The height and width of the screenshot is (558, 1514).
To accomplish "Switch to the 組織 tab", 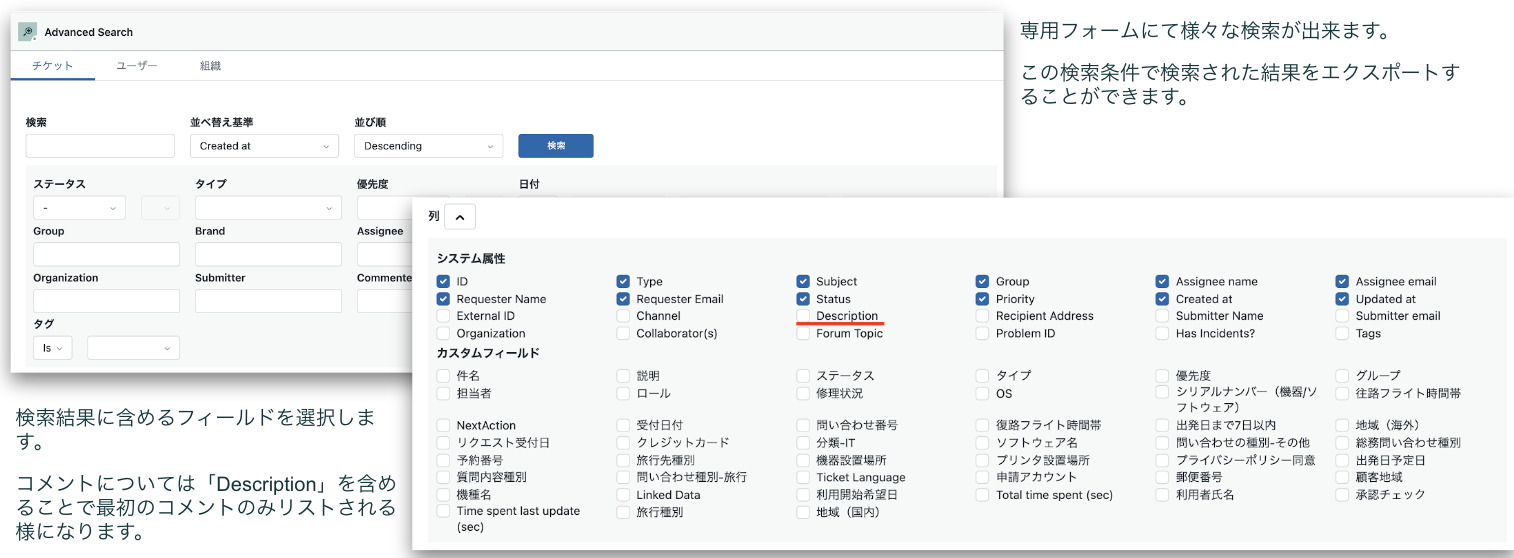I will (x=210, y=66).
